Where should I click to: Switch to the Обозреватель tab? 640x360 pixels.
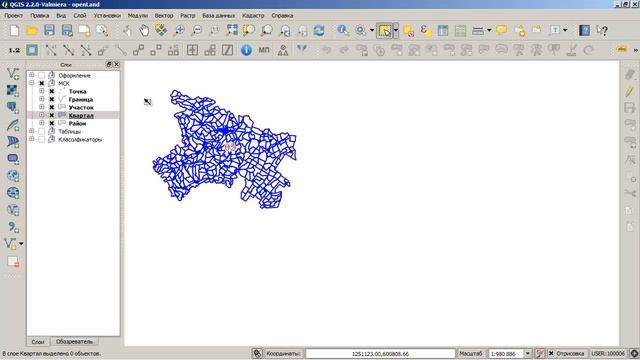[x=74, y=342]
